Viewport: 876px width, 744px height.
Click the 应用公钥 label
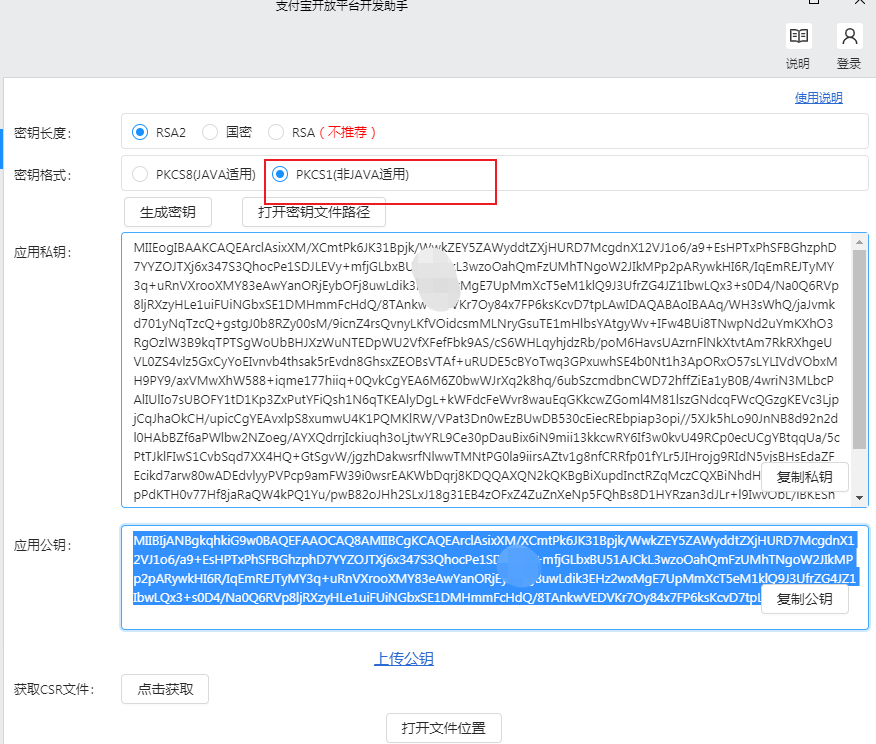(x=42, y=545)
